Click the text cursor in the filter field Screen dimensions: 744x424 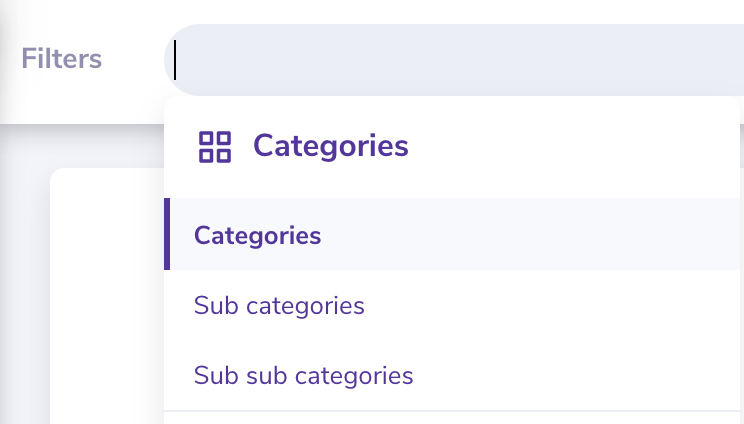pos(175,60)
